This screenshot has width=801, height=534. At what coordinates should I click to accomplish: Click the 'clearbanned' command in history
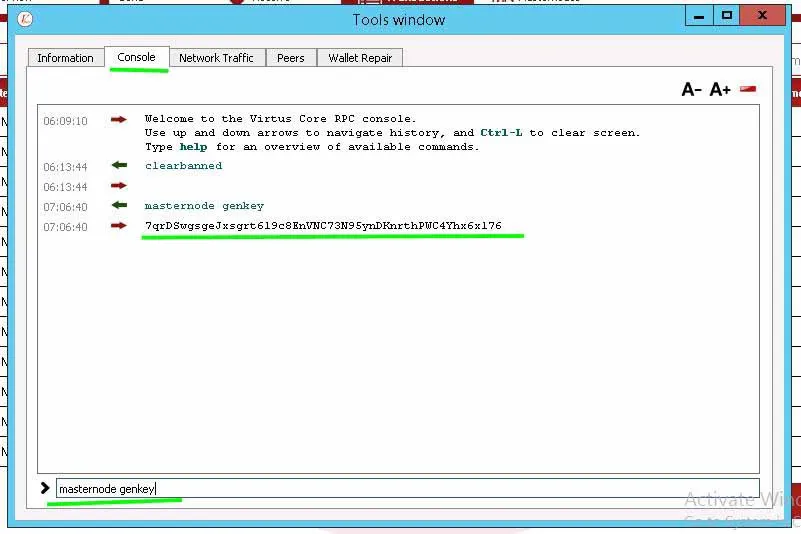183,166
